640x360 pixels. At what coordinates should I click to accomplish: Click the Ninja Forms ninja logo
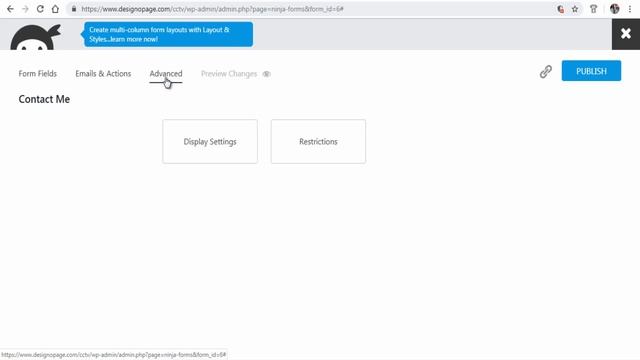[36, 37]
